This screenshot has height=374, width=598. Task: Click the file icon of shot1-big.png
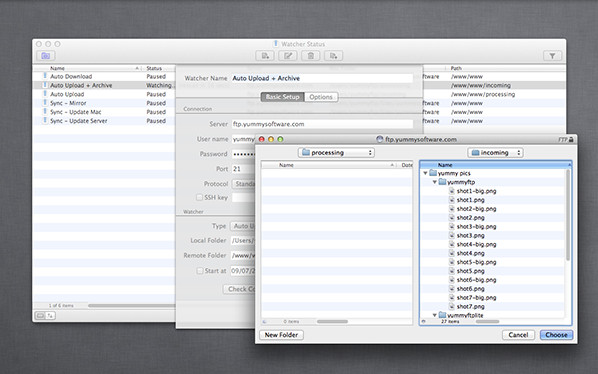(452, 191)
